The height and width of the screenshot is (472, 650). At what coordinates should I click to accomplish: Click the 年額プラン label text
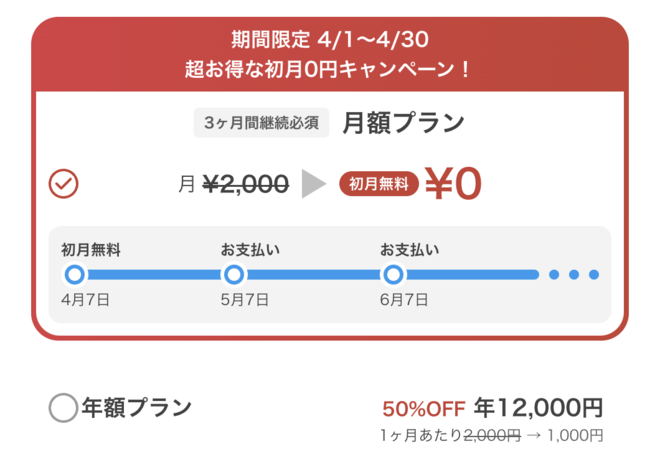pos(136,407)
